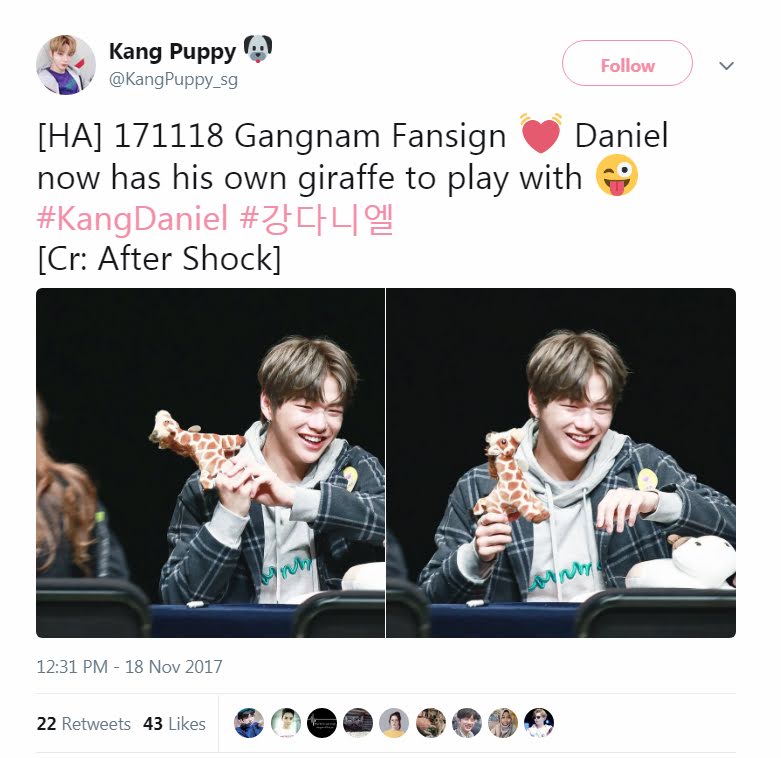Viewport: 781px width, 758px height.
Task: Open the @KangPuppy_sg handle
Action: click(x=173, y=80)
